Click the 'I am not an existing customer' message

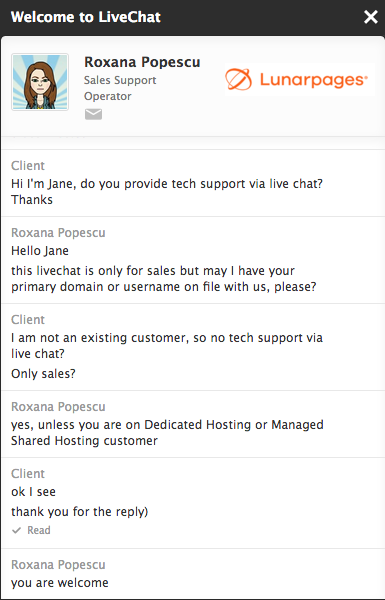coord(167,346)
